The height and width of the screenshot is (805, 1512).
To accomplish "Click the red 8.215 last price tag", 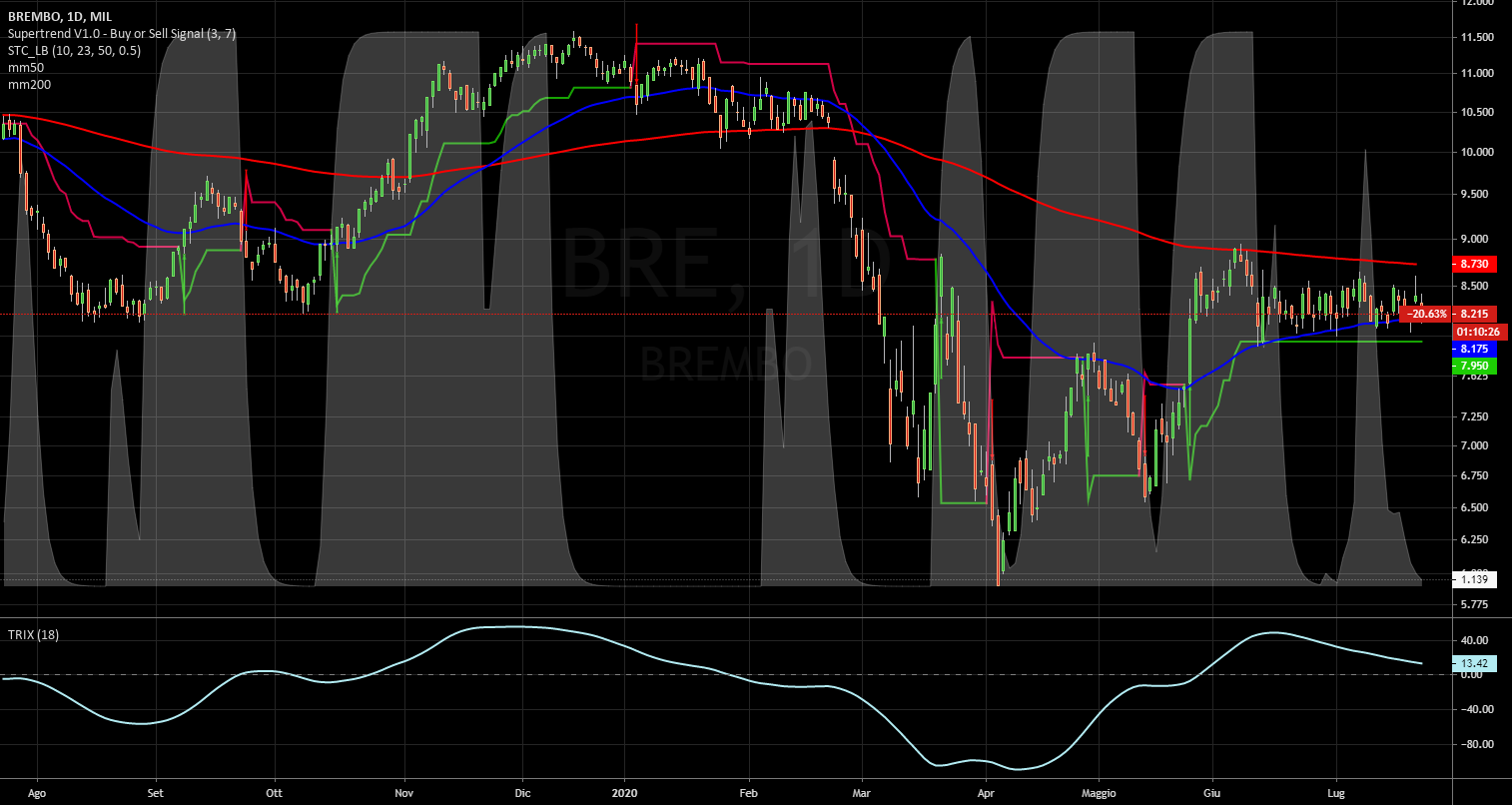I will pos(1474,314).
